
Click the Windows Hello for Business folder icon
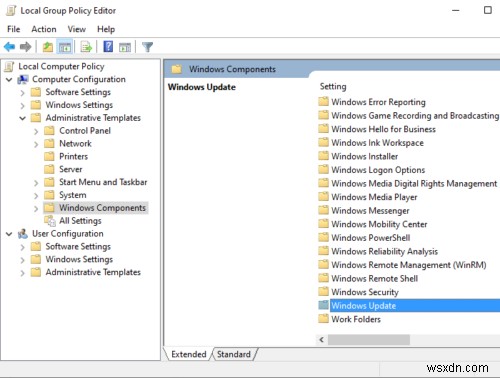(323, 129)
